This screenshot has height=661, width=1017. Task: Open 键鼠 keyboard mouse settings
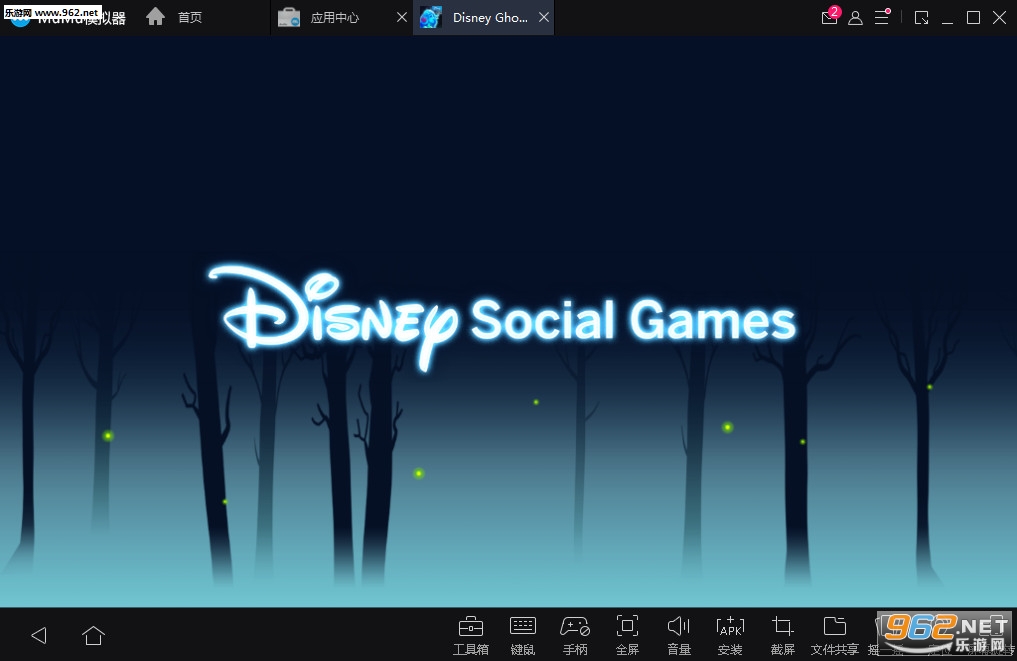(x=523, y=636)
